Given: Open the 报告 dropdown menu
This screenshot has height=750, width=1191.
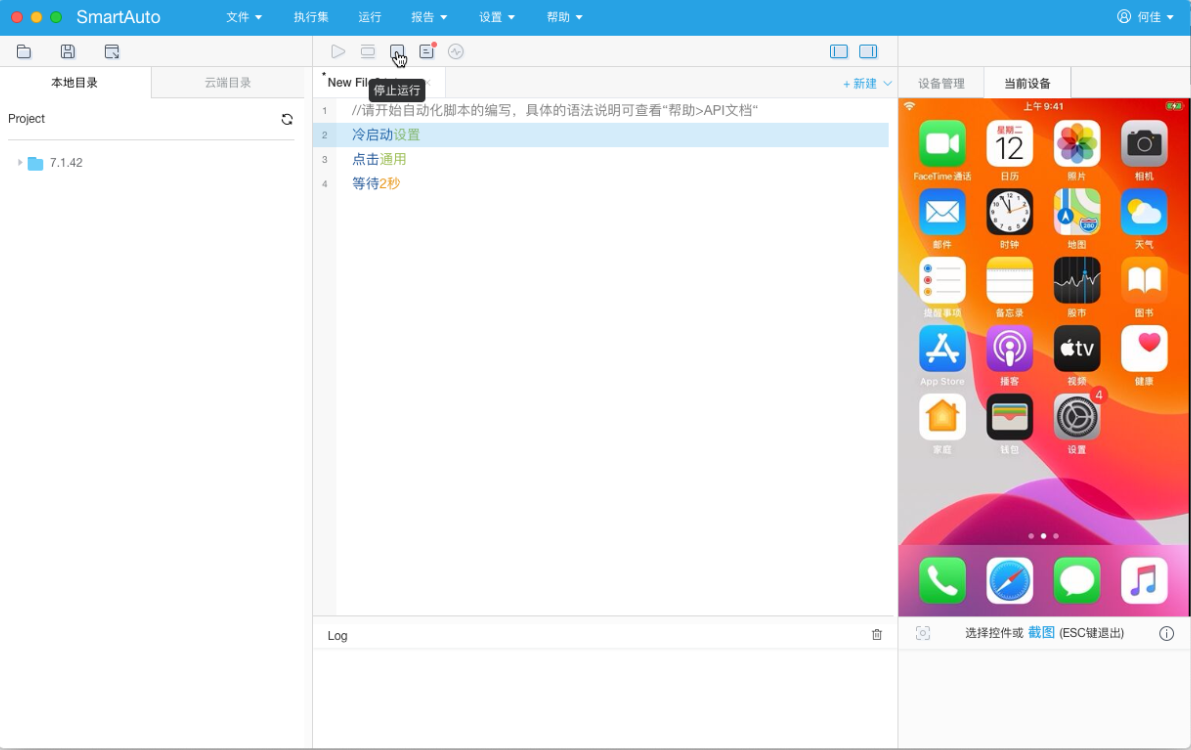Looking at the screenshot, I should (429, 17).
